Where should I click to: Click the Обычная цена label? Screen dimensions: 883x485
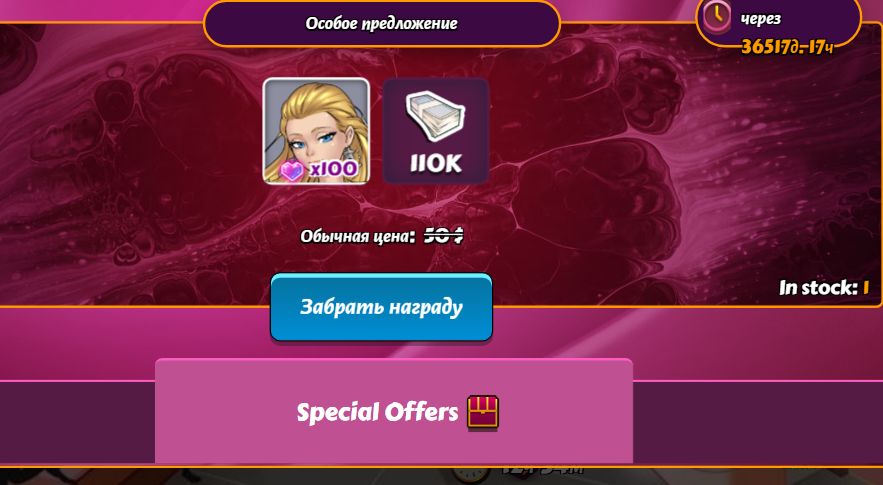point(358,236)
